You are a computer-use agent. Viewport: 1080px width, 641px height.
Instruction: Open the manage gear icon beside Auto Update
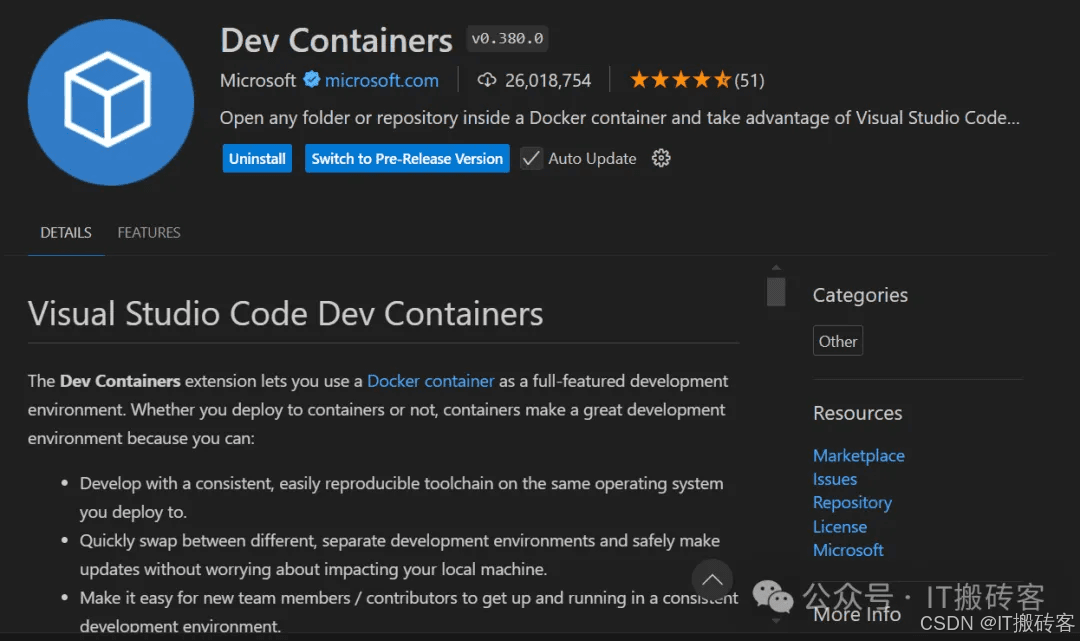(661, 158)
